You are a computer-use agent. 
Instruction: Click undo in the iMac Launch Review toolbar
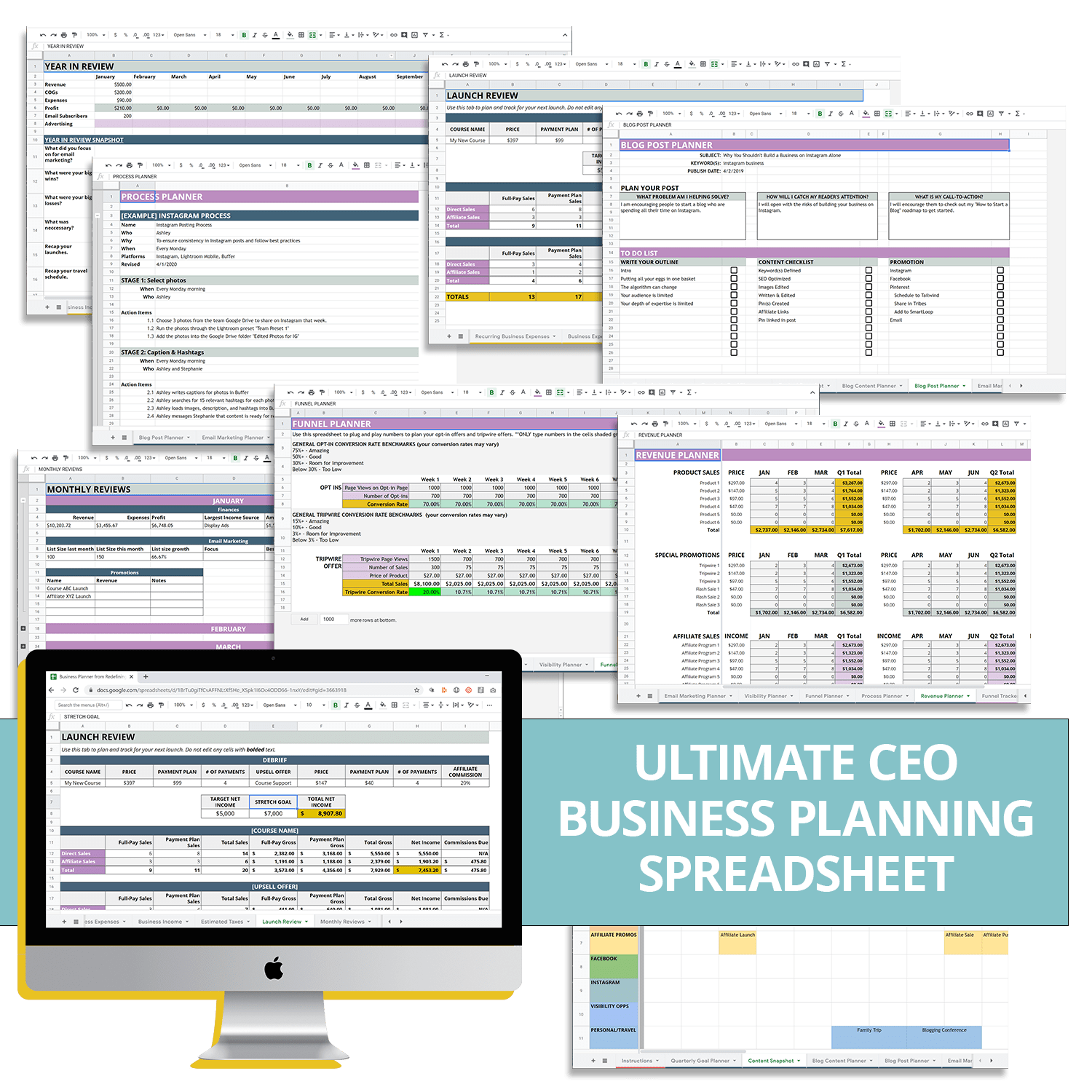point(129,705)
